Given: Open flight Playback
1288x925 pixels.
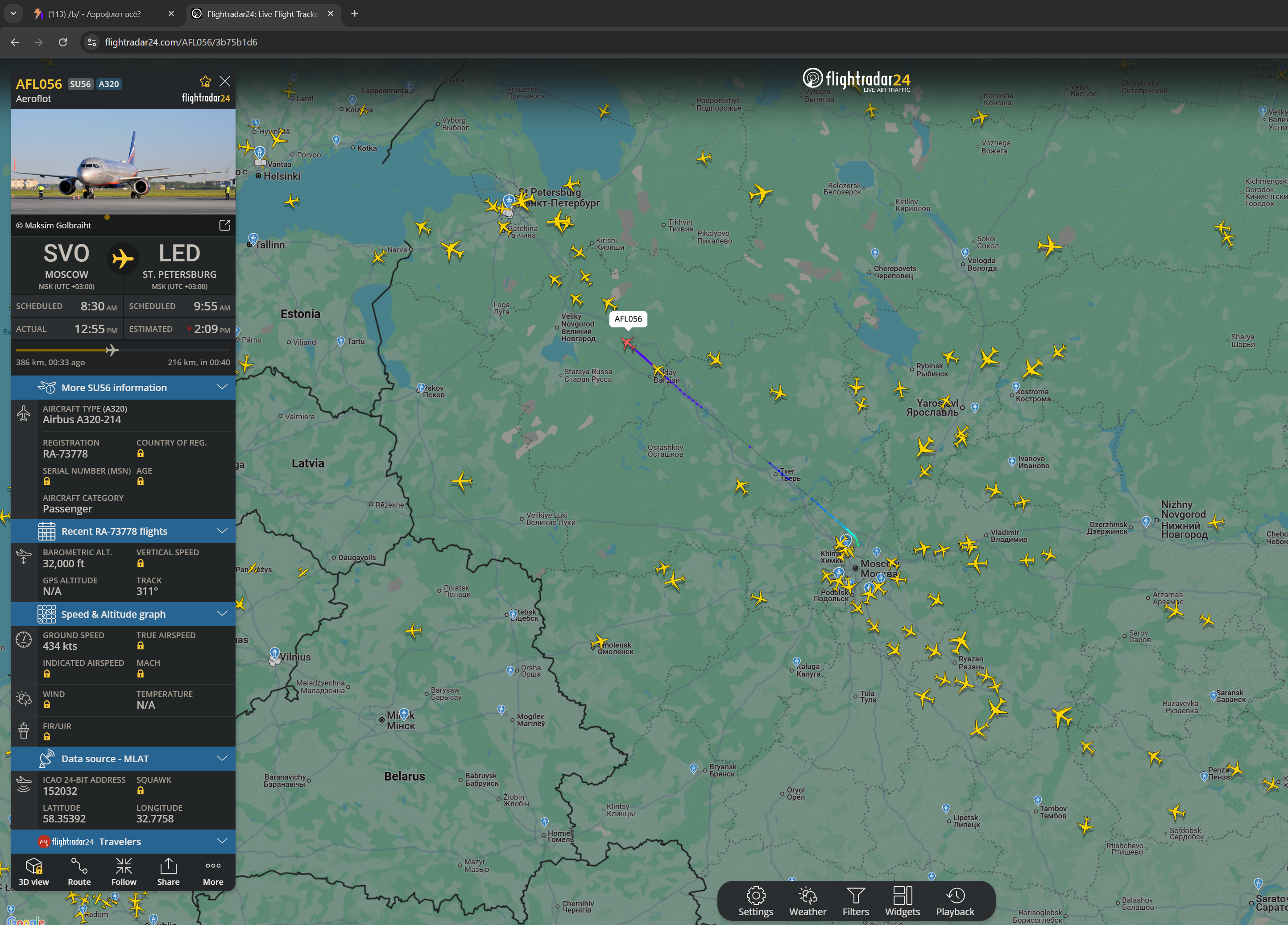Looking at the screenshot, I should 955,901.
